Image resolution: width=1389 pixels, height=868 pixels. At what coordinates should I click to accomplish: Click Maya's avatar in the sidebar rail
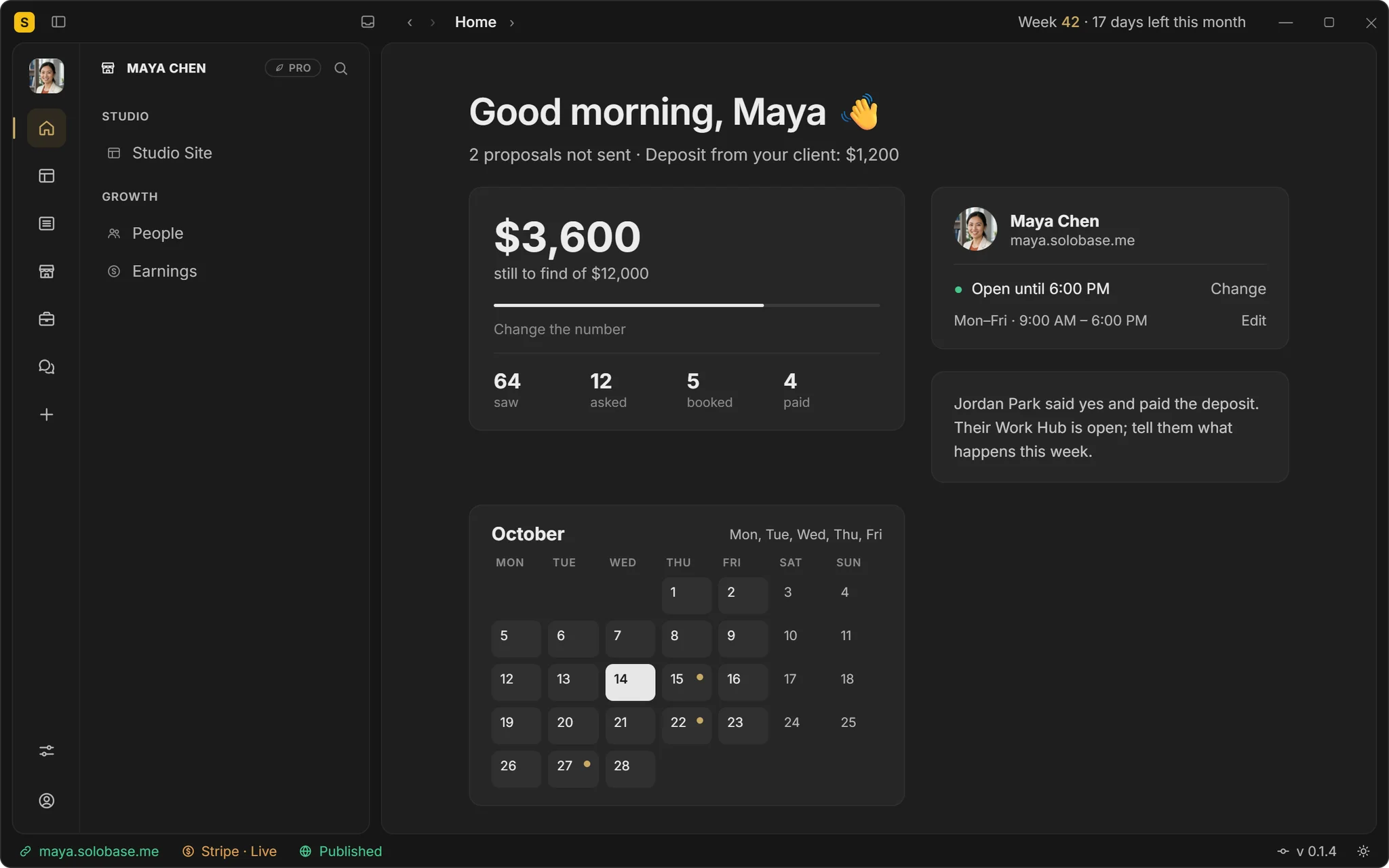[46, 75]
